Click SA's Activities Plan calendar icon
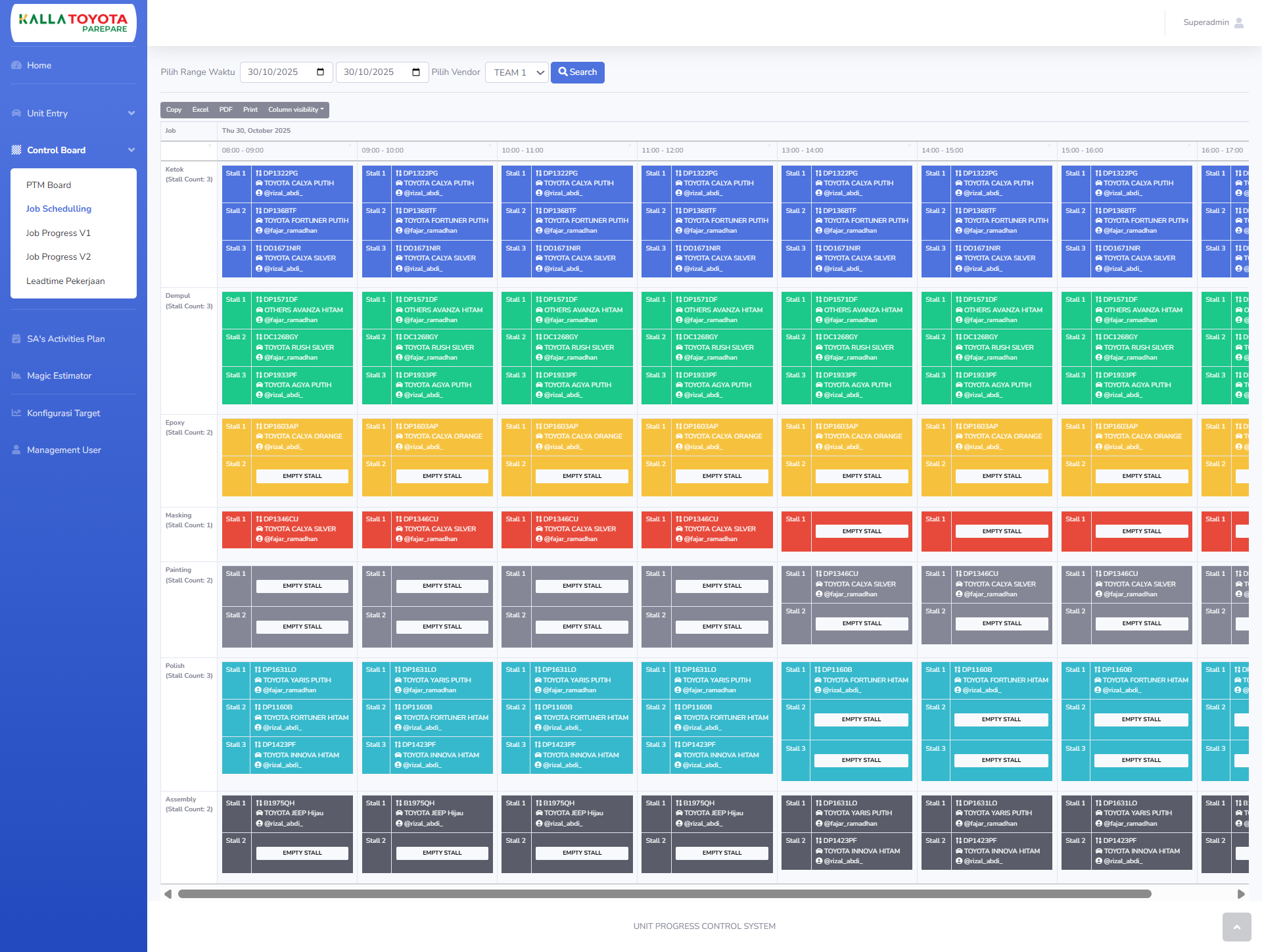 [16, 339]
